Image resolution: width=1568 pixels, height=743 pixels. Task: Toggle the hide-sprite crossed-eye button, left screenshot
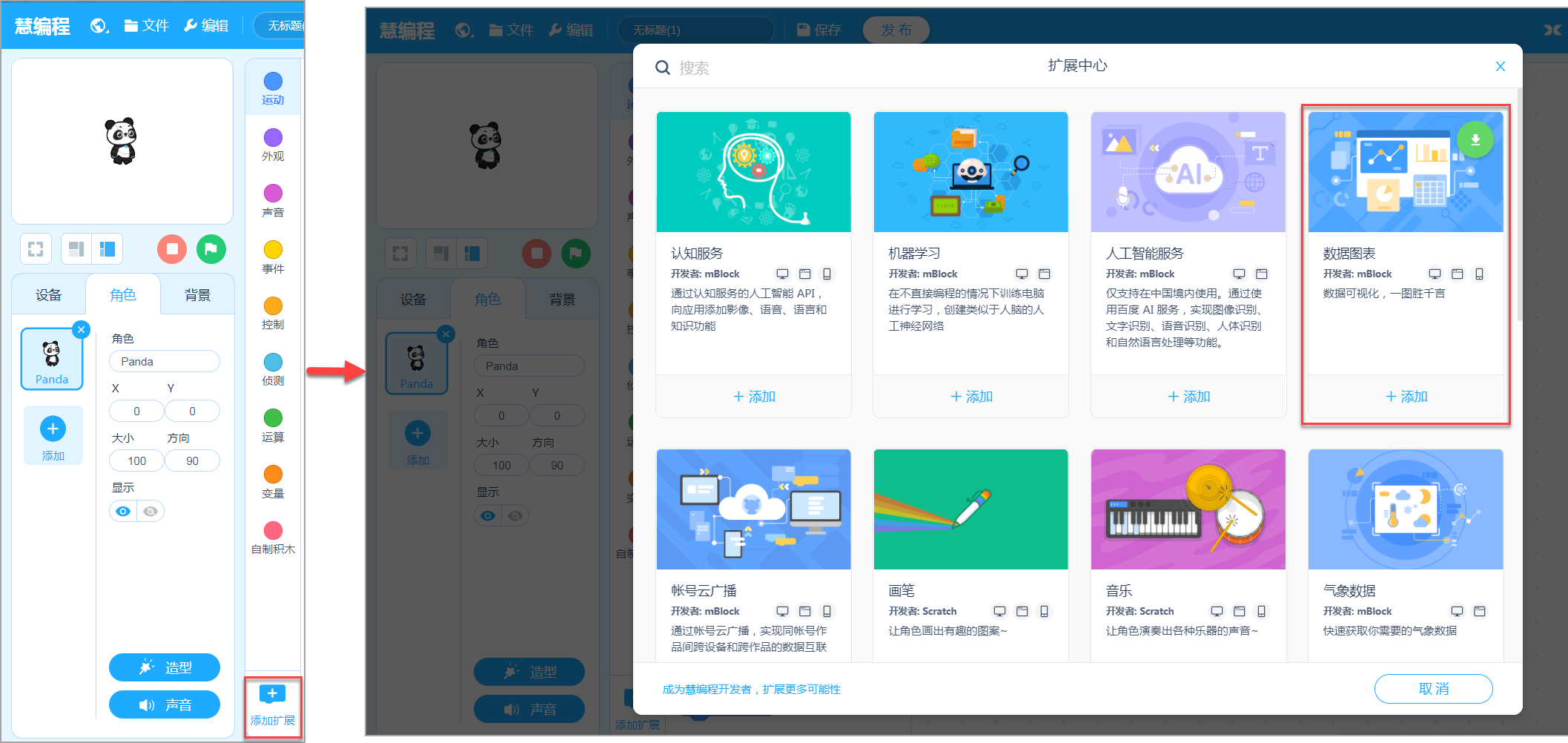point(150,512)
